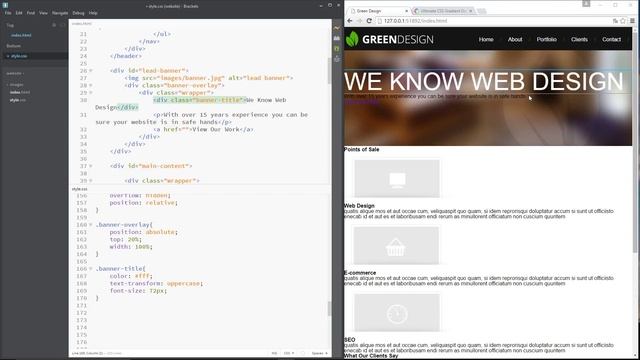Open the Debug menu in Brackets
The width and height of the screenshot is (640, 360).
78,13
